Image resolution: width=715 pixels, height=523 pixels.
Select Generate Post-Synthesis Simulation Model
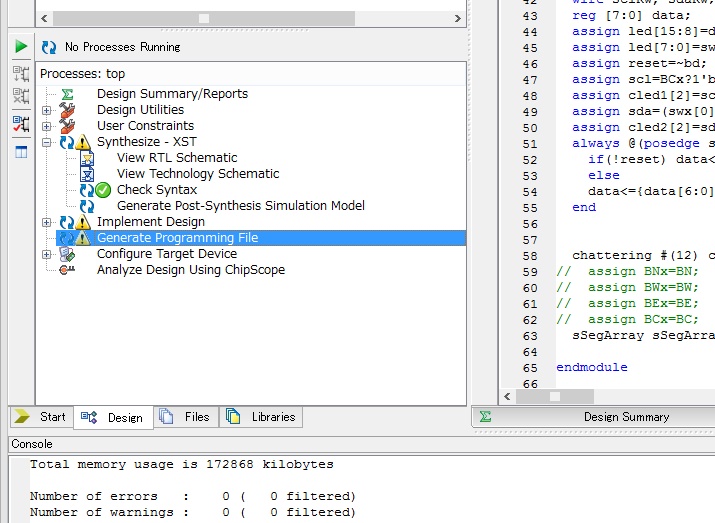[x=240, y=206]
